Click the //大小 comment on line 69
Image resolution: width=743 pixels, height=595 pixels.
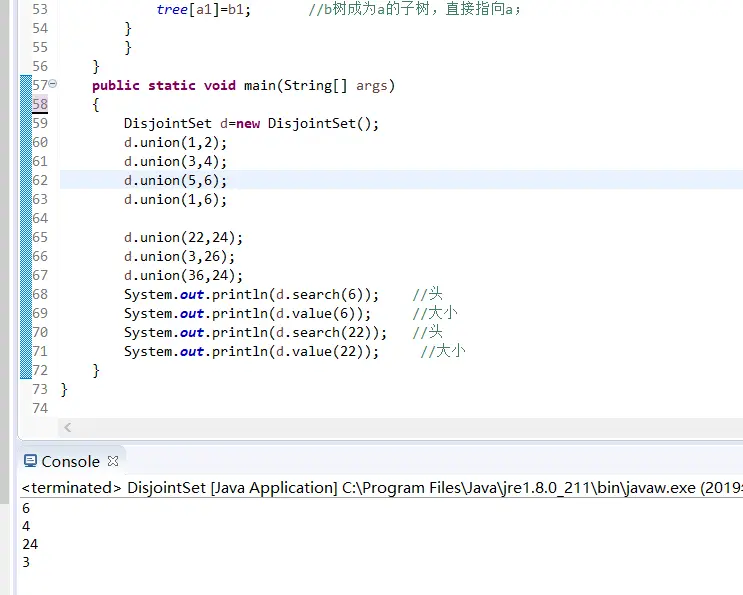(x=435, y=313)
